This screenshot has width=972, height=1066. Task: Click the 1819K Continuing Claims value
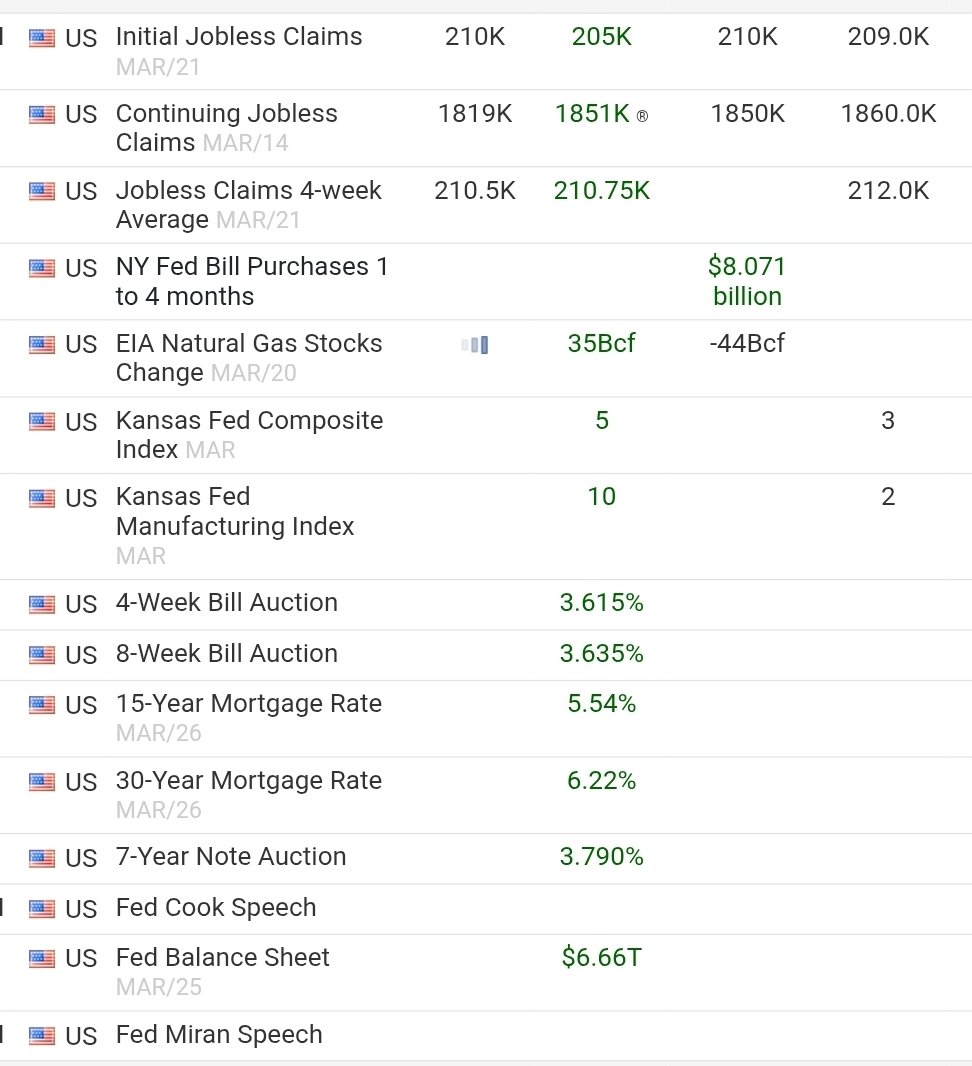[x=474, y=114]
